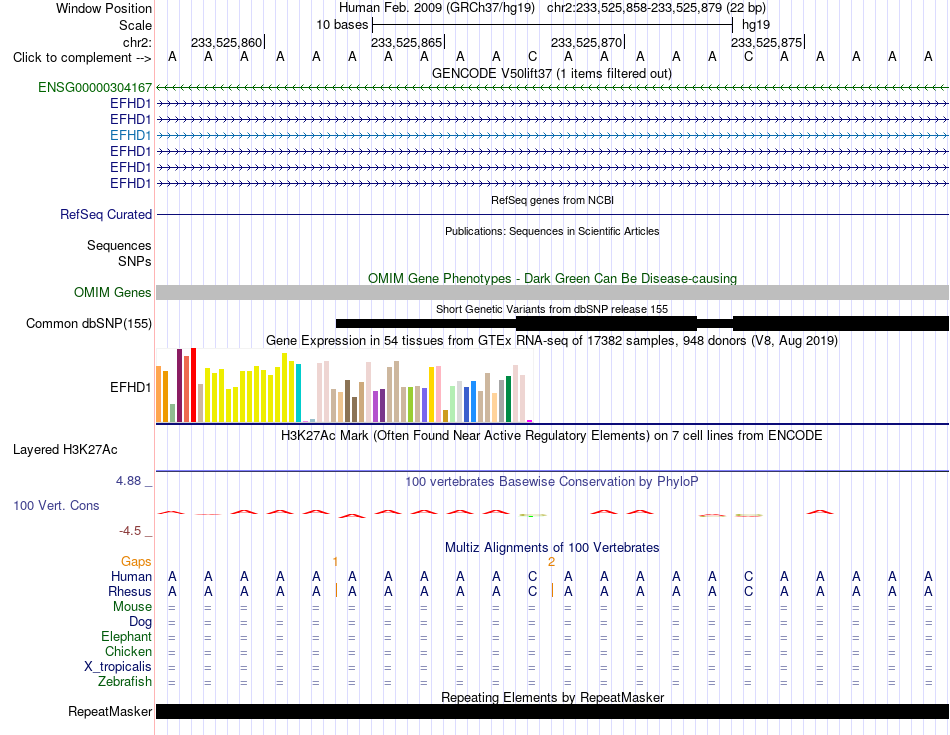Click the OMIM Gene Phenotypes green title
Image resolution: width=950 pixels, height=735 pixels.
552,278
